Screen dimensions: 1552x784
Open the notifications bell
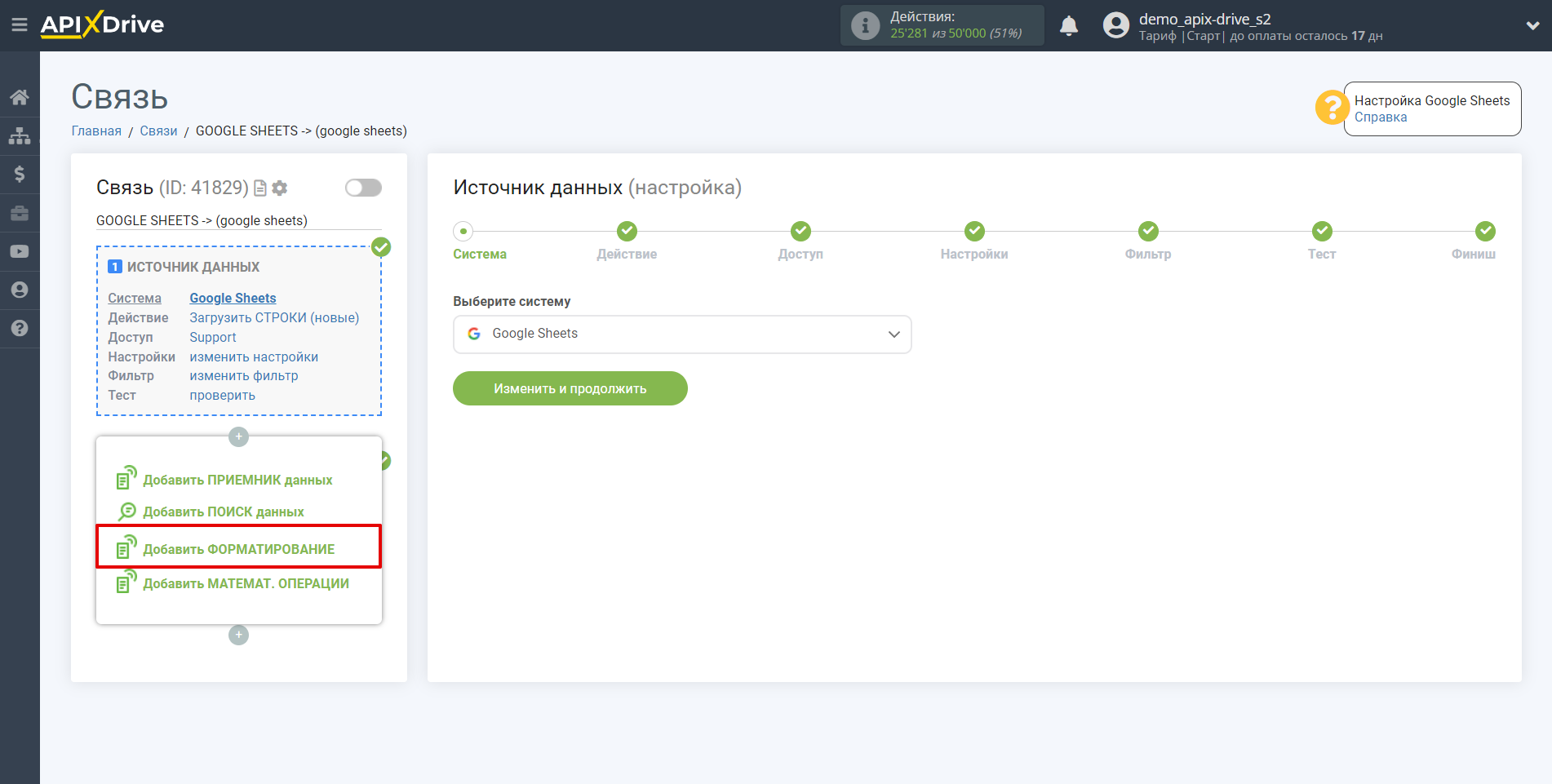pyautogui.click(x=1069, y=25)
